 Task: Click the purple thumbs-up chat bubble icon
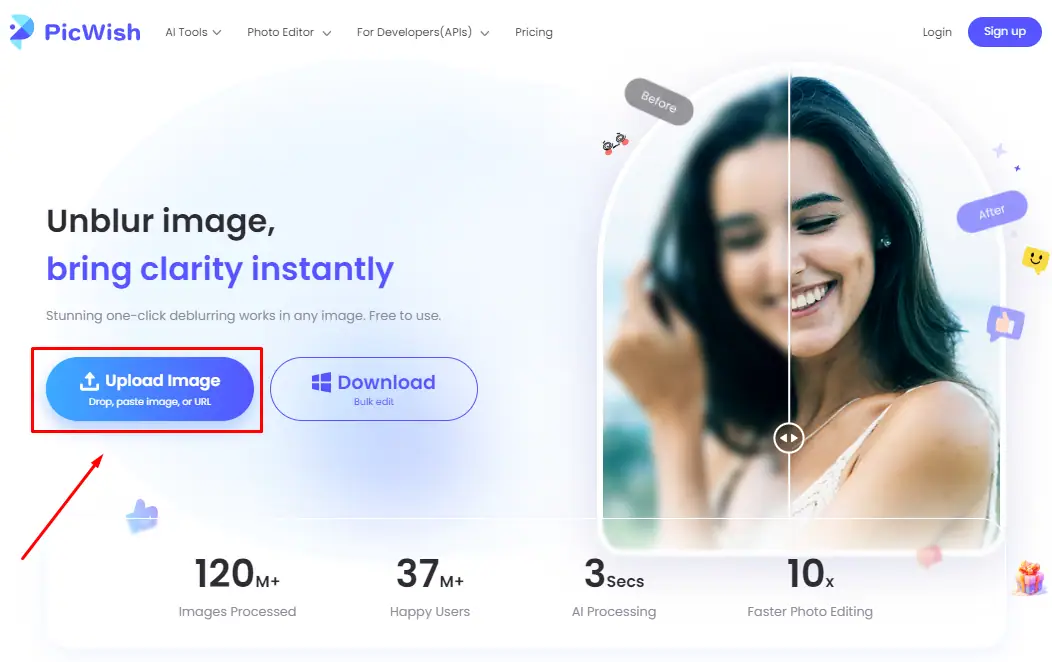click(1005, 324)
